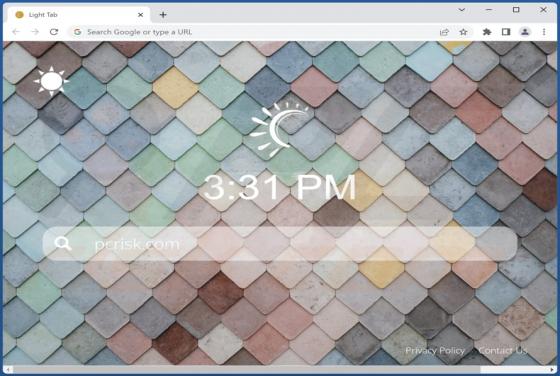
Task: Click the 3:31 PM clock display
Action: (280, 187)
